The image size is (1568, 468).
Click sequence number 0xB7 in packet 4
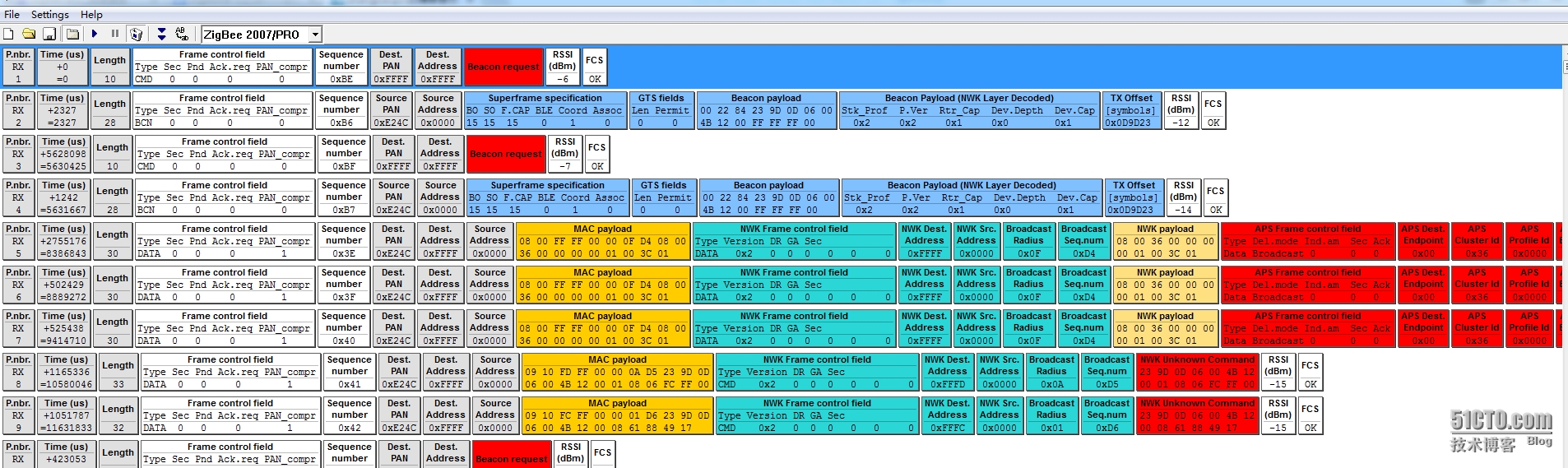(x=344, y=197)
